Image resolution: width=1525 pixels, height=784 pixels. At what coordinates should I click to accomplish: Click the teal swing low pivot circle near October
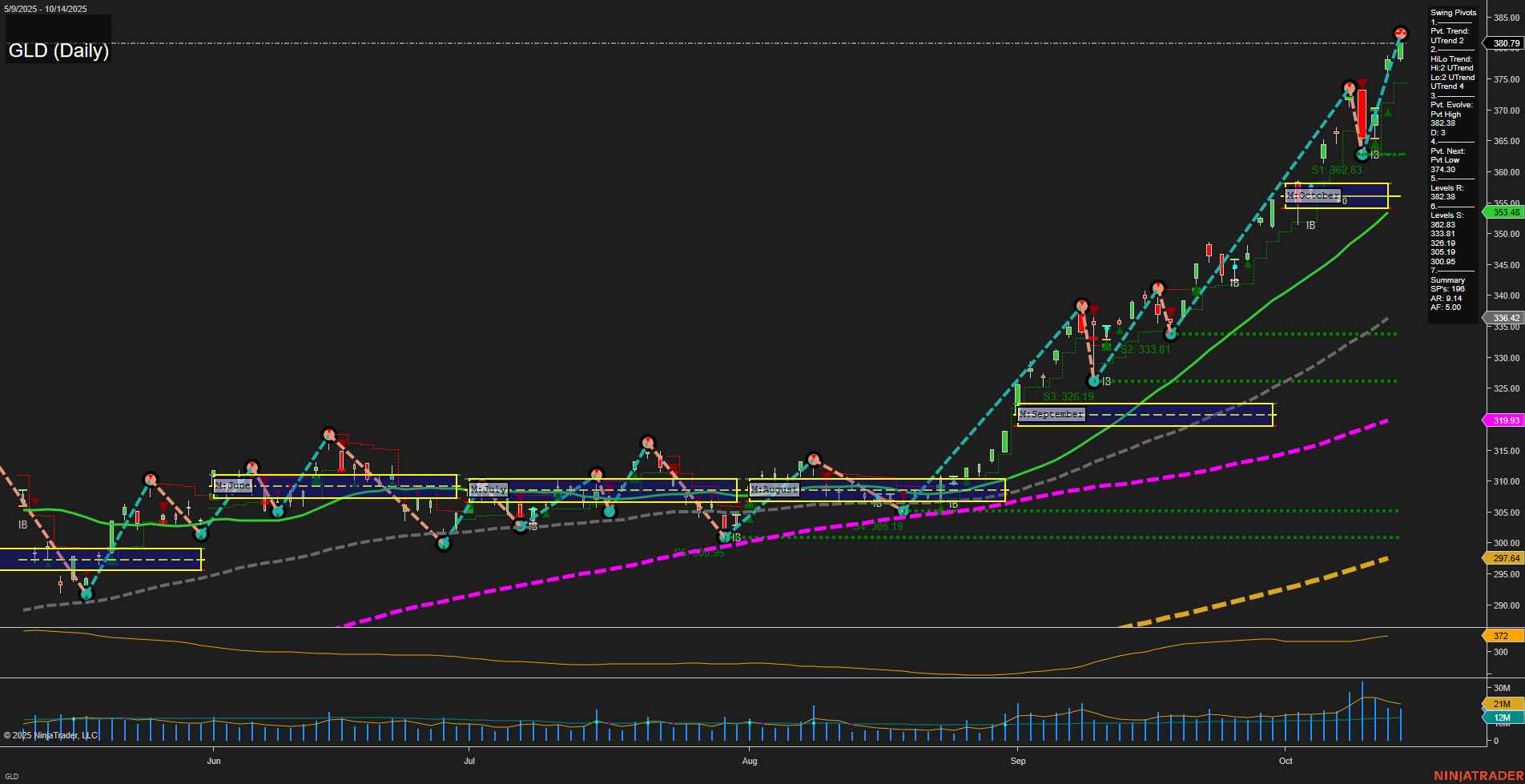[x=1362, y=154]
